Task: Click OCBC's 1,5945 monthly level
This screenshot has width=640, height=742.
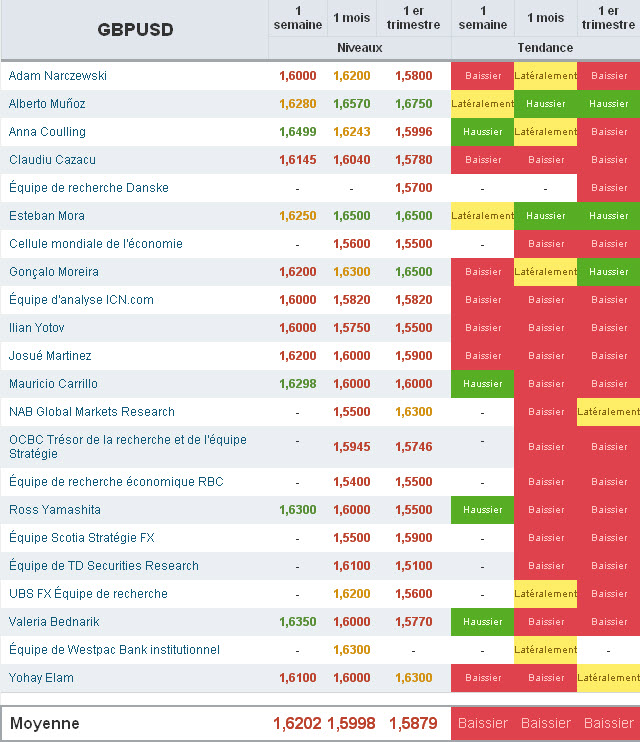Action: [352, 447]
